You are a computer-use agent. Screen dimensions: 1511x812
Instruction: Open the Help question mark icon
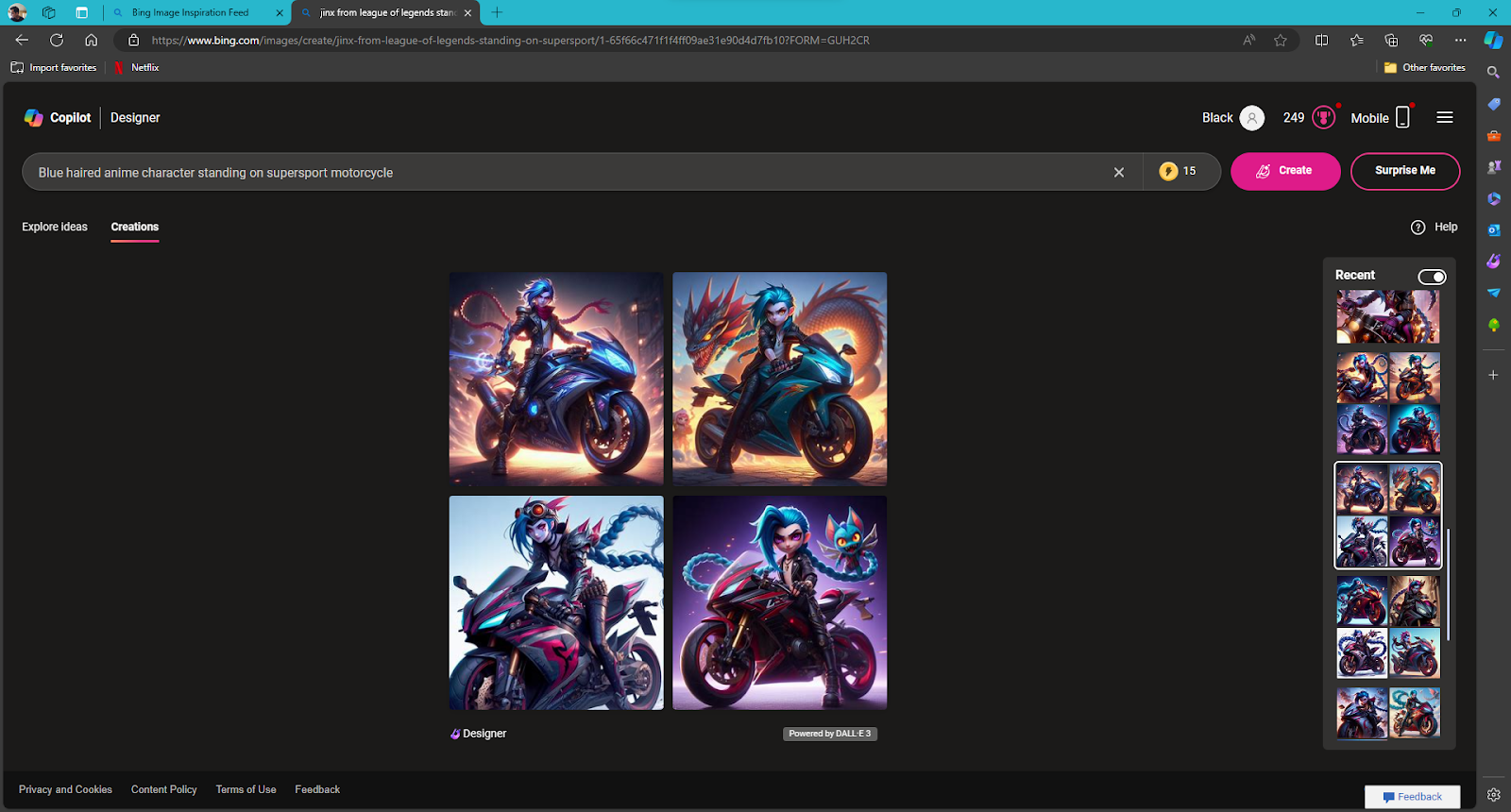[x=1418, y=227]
